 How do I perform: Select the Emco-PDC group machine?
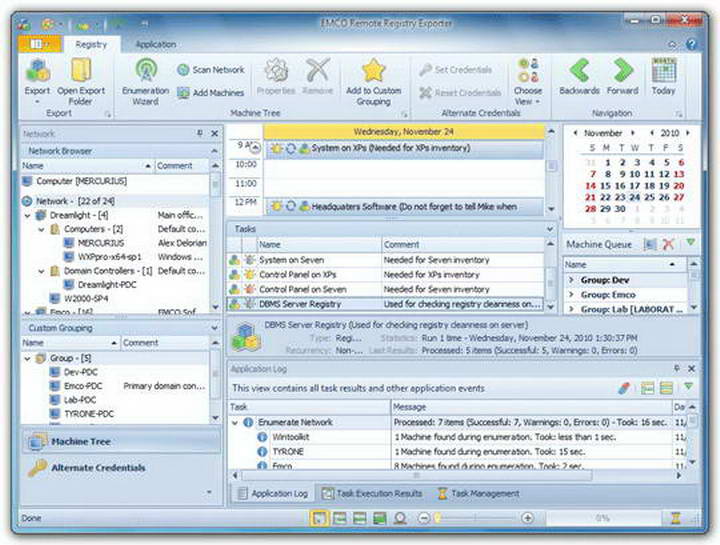point(83,386)
